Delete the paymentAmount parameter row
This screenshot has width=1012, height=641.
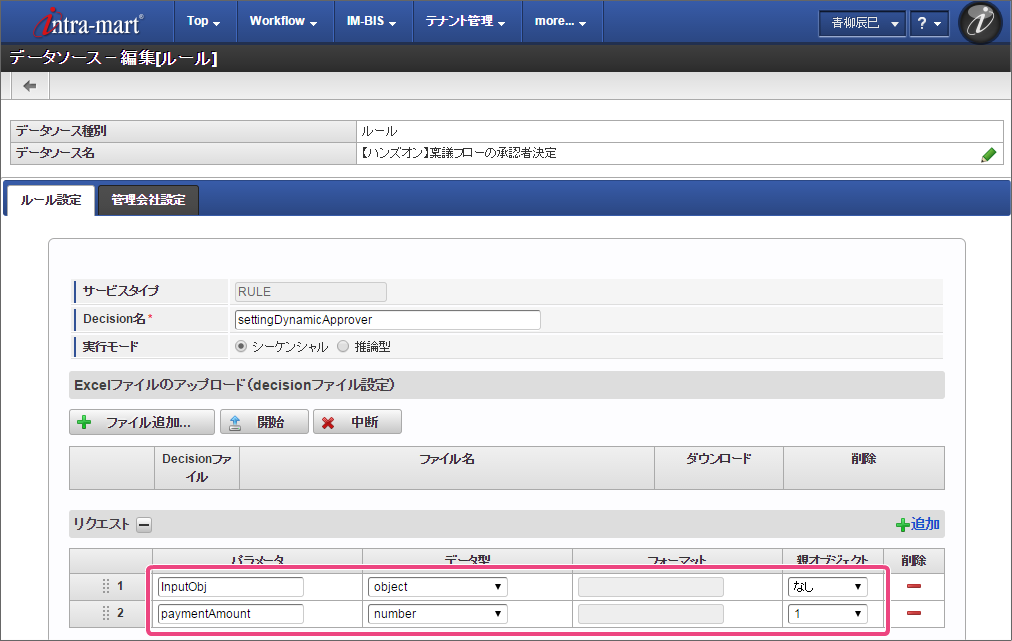[x=913, y=614]
